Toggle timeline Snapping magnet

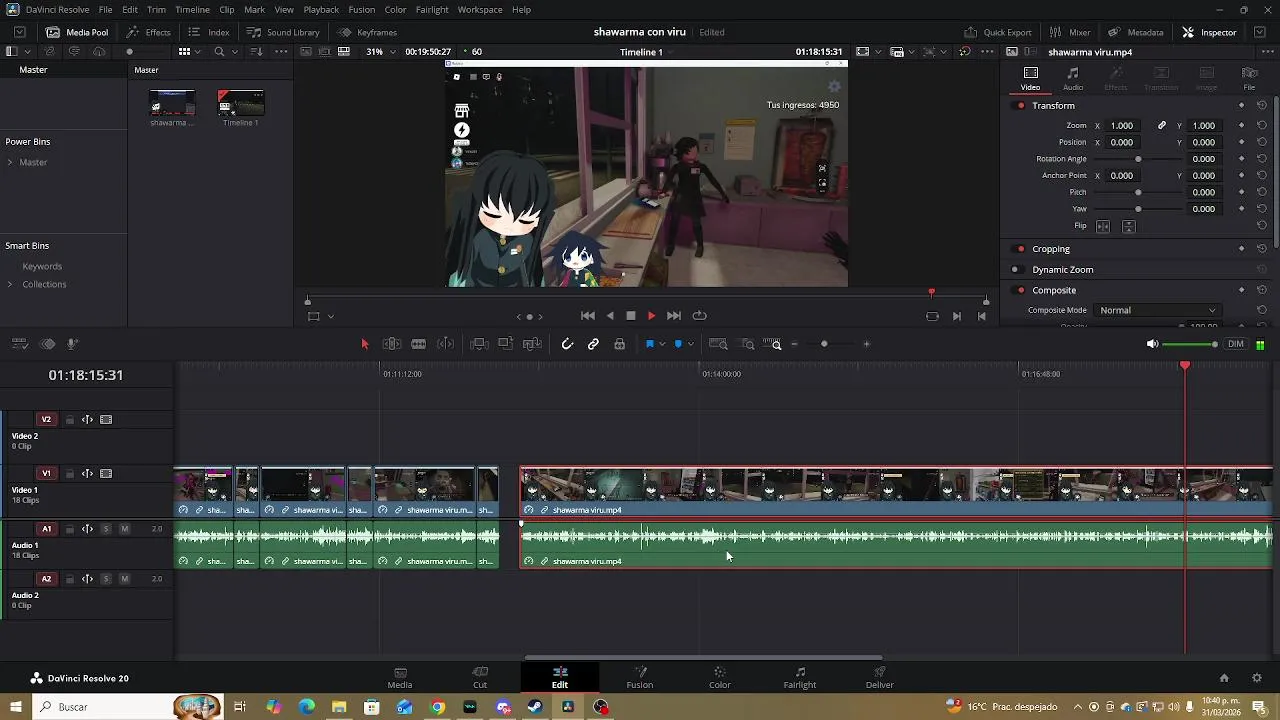[x=567, y=344]
